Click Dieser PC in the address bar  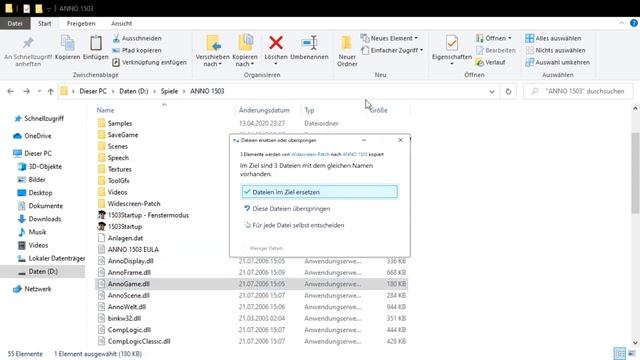click(x=93, y=91)
